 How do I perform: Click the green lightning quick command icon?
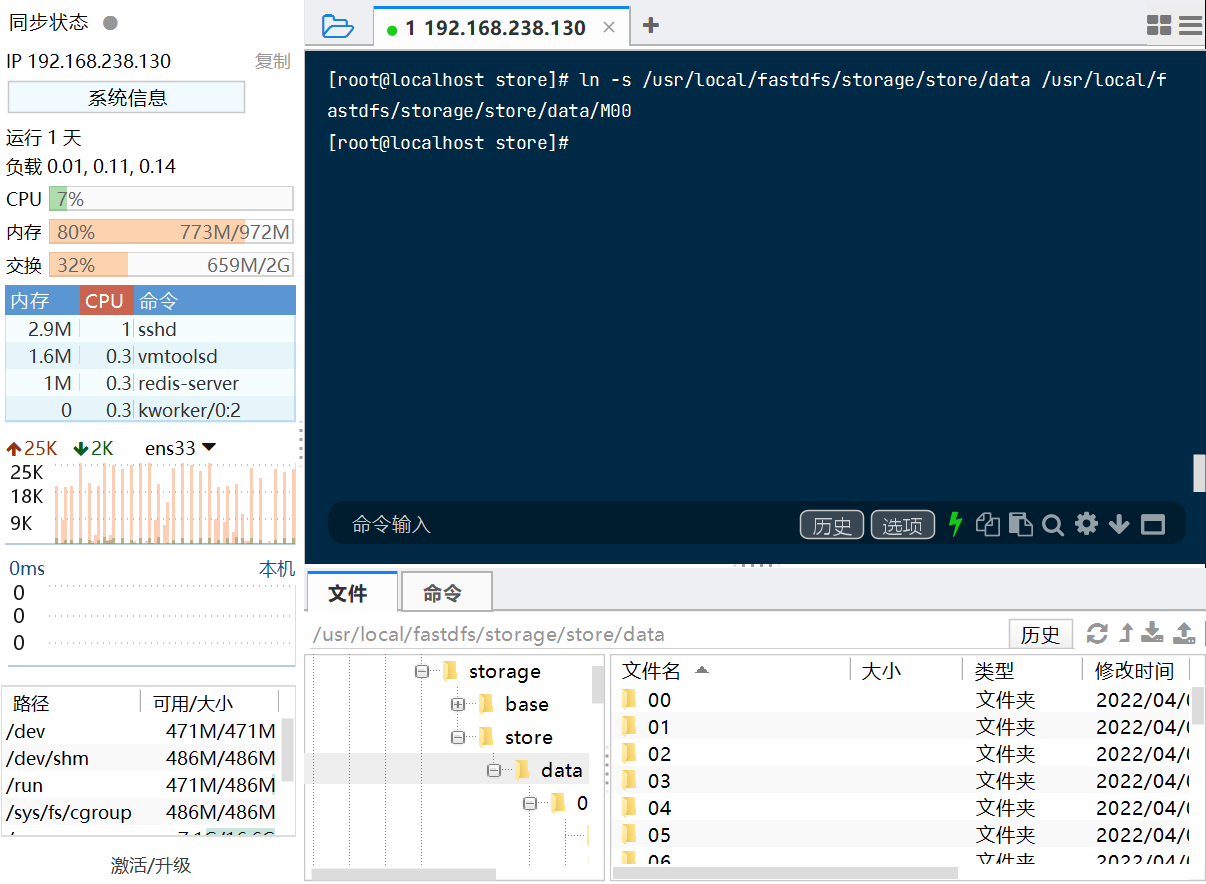tap(955, 524)
